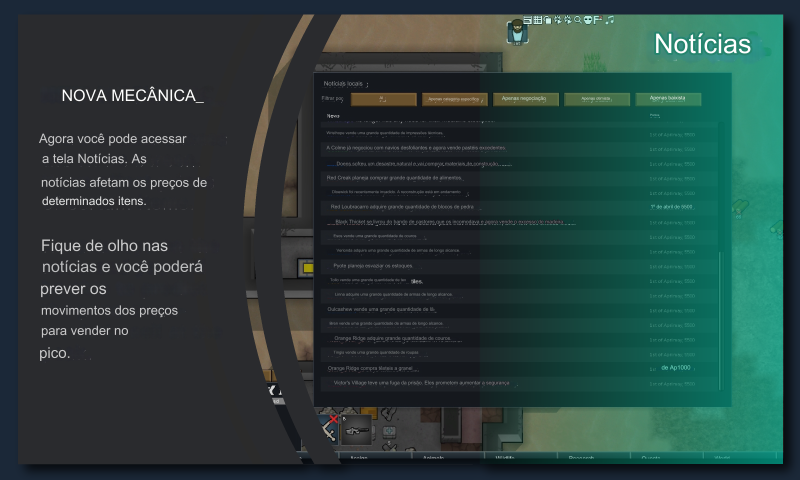800x480 pixels.
Task: Click the 'Nova' column header
Action: (x=333, y=116)
